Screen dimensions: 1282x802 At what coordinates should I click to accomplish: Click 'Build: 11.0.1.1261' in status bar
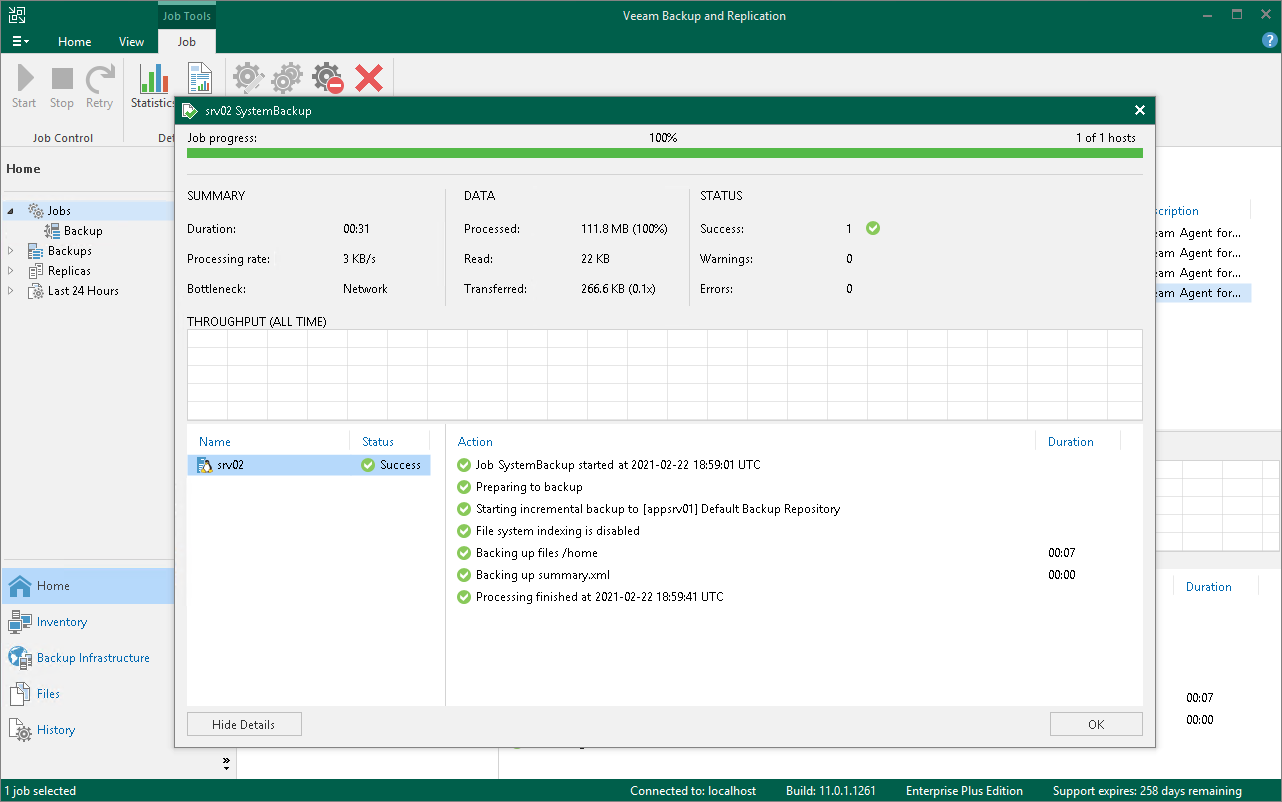tap(831, 791)
